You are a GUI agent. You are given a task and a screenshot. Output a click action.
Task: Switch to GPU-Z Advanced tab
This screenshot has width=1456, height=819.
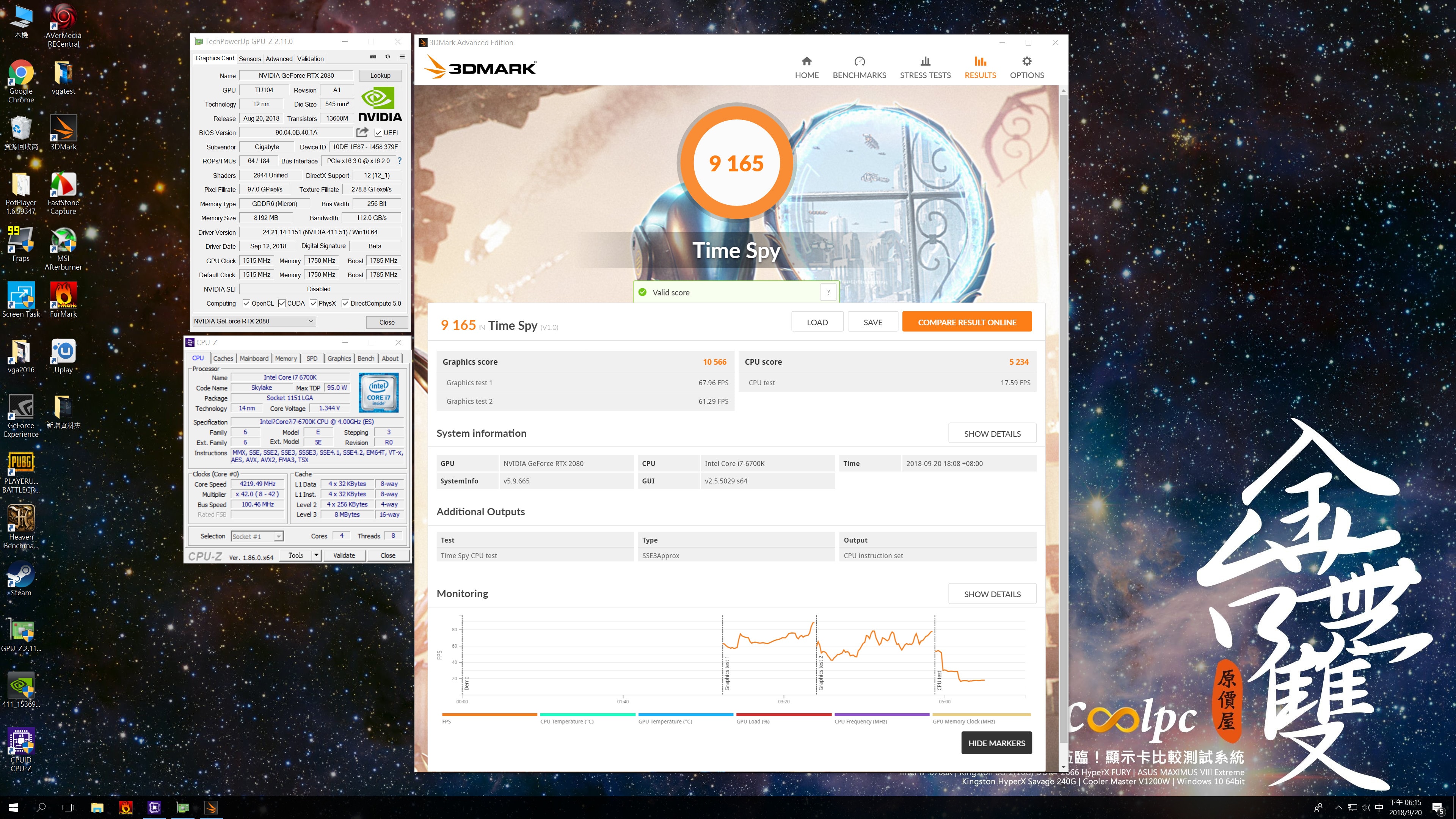pos(279,58)
